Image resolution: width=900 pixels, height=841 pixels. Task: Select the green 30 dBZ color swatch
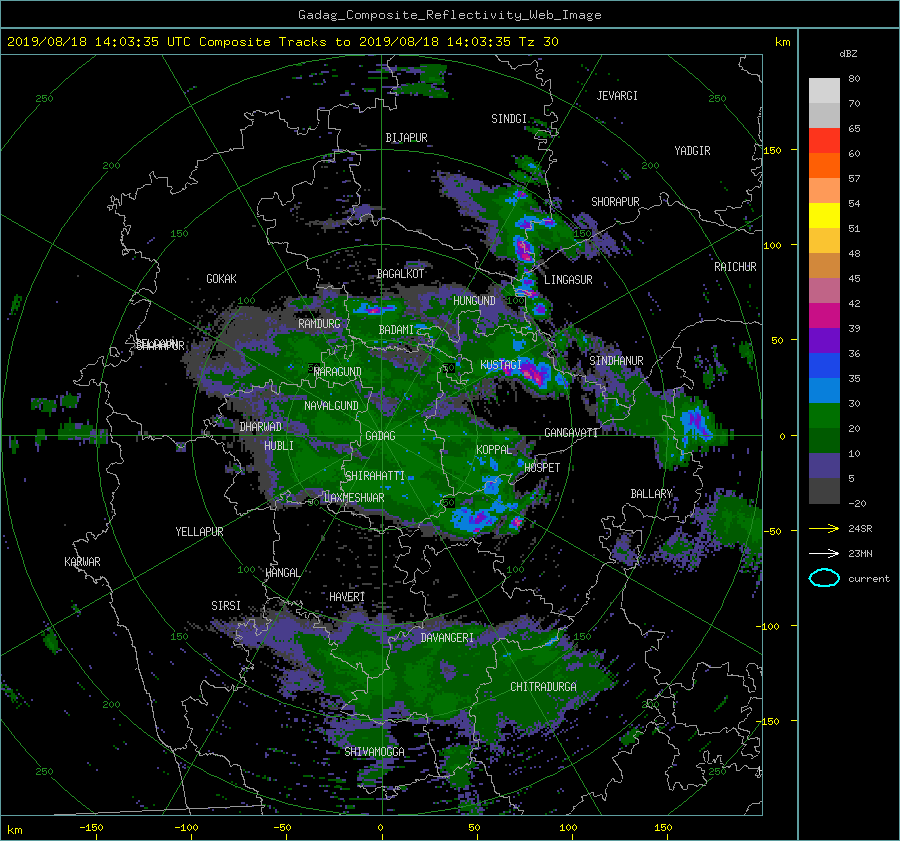click(x=824, y=415)
